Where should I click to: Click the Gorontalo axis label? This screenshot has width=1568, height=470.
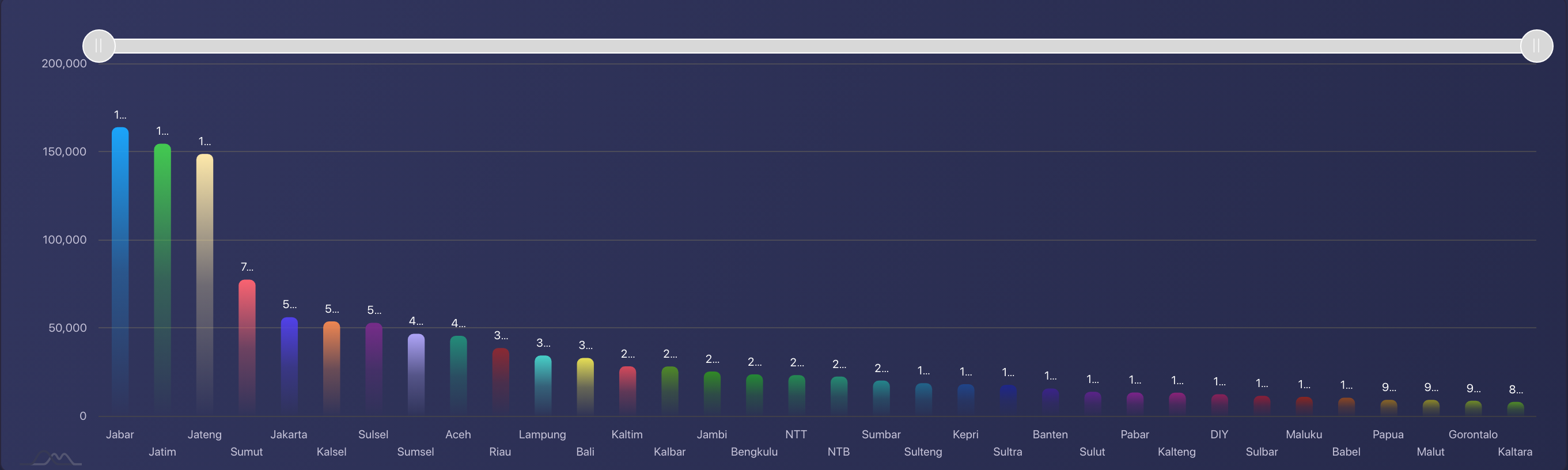click(x=1472, y=434)
